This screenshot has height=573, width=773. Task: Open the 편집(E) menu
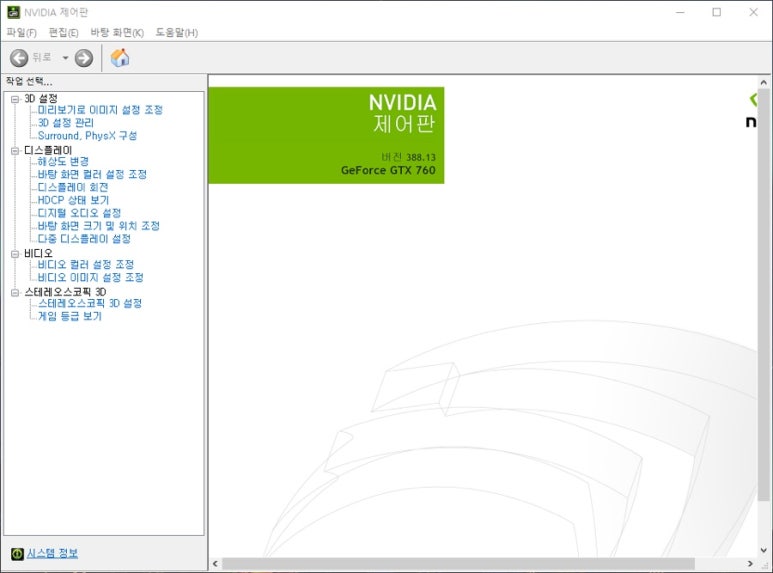pos(63,33)
